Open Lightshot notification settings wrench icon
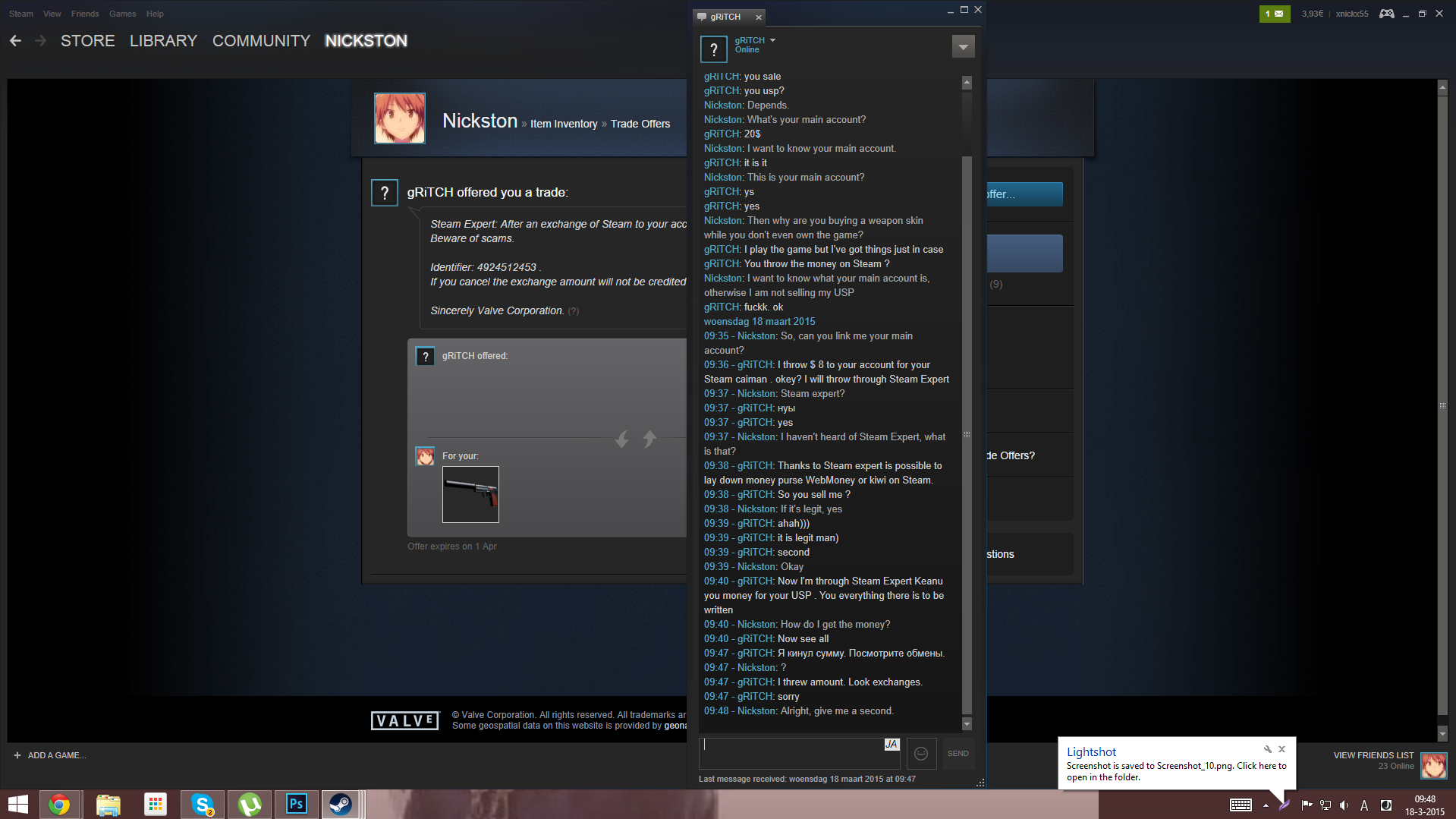Image resolution: width=1456 pixels, height=819 pixels. 1267,749
